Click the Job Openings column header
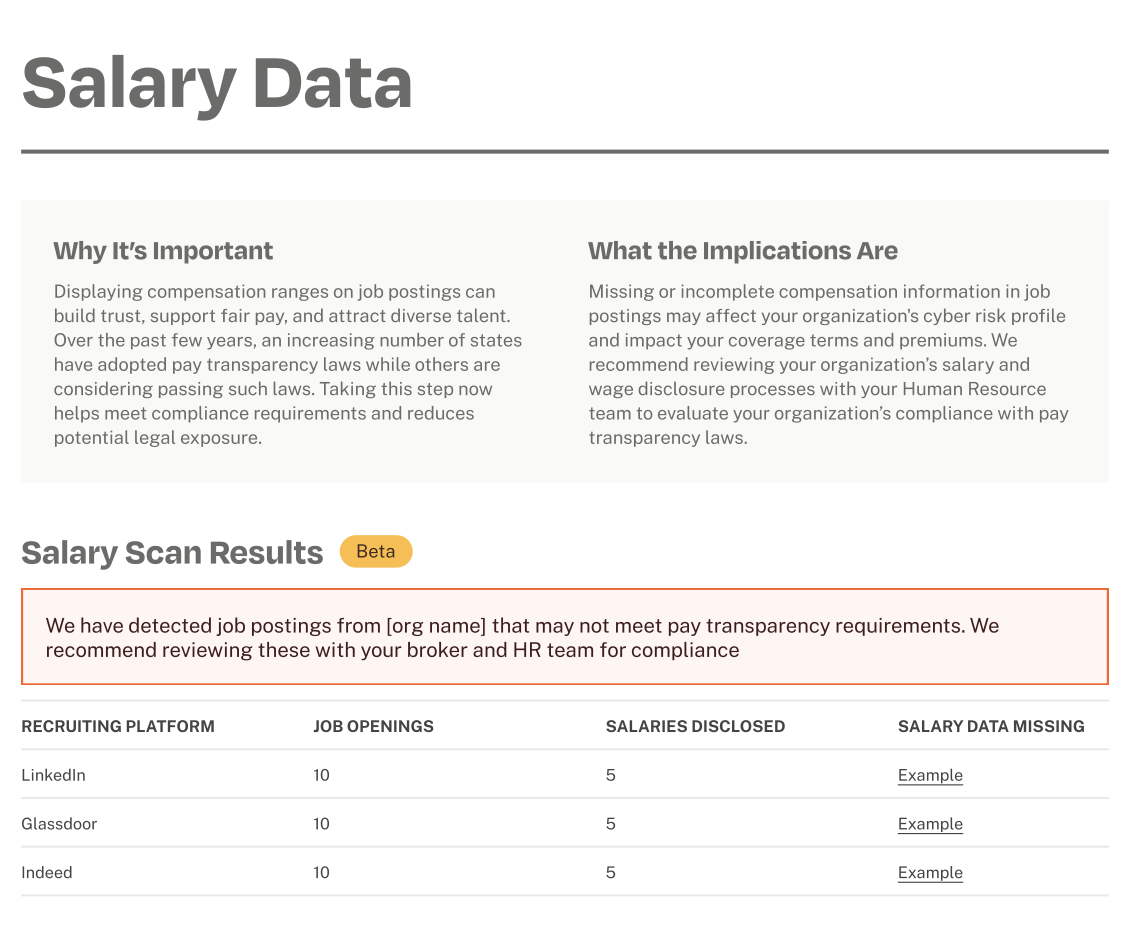1142x946 pixels. coord(373,726)
